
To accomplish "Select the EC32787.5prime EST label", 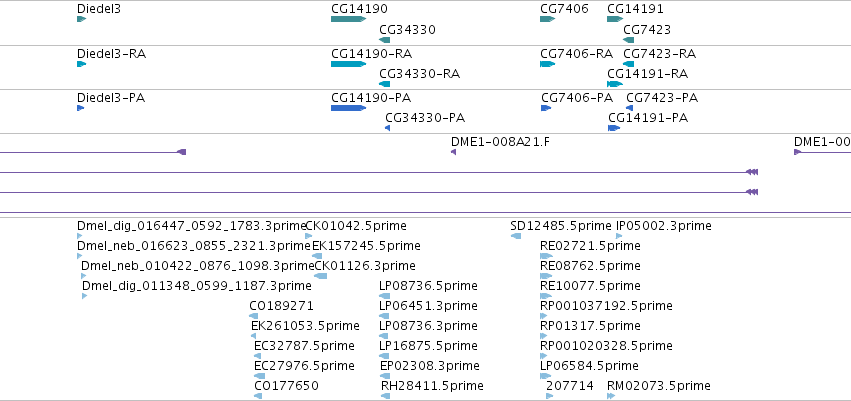I will [x=304, y=346].
